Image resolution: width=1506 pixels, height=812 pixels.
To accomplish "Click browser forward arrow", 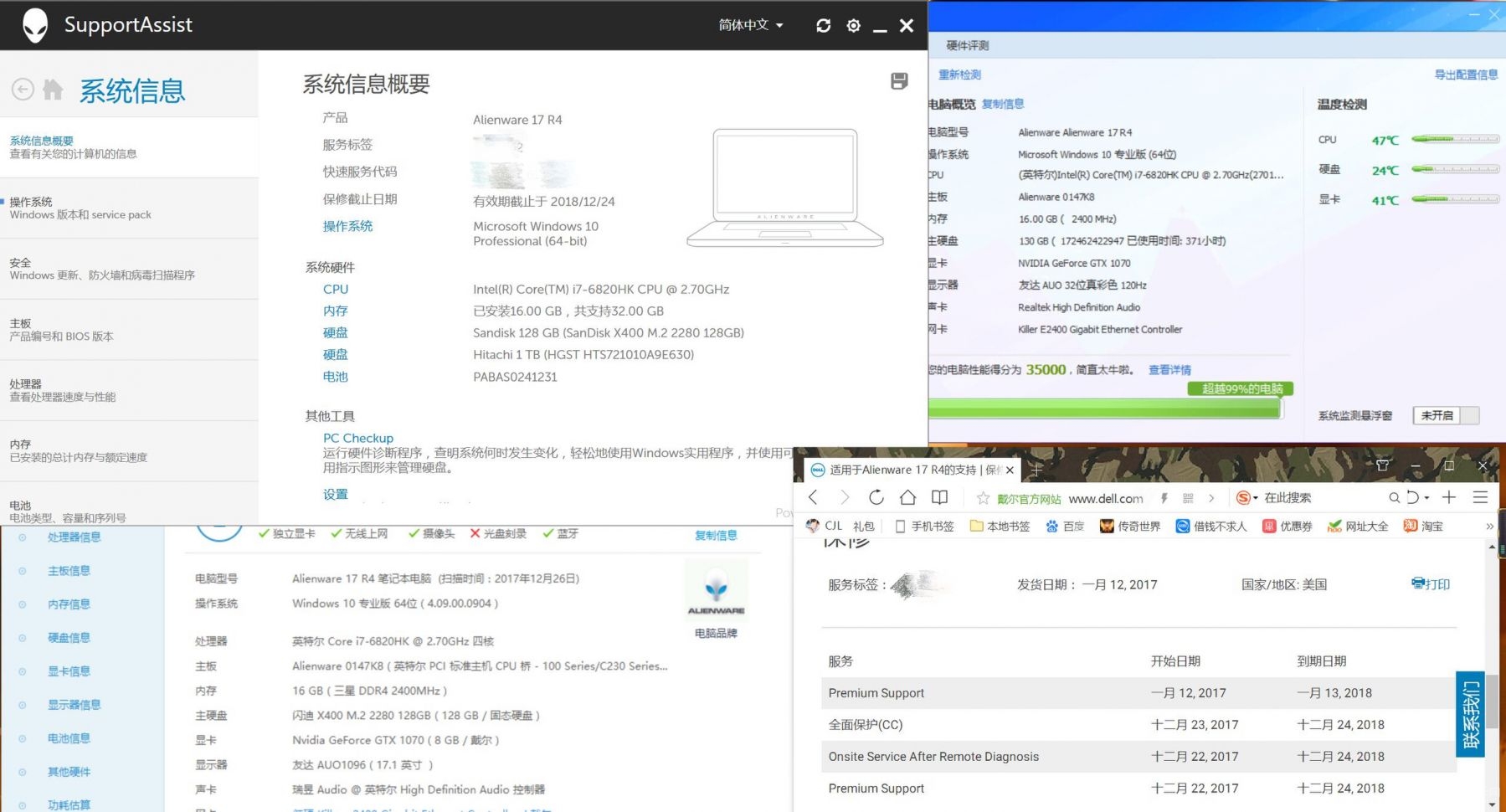I will click(x=844, y=497).
